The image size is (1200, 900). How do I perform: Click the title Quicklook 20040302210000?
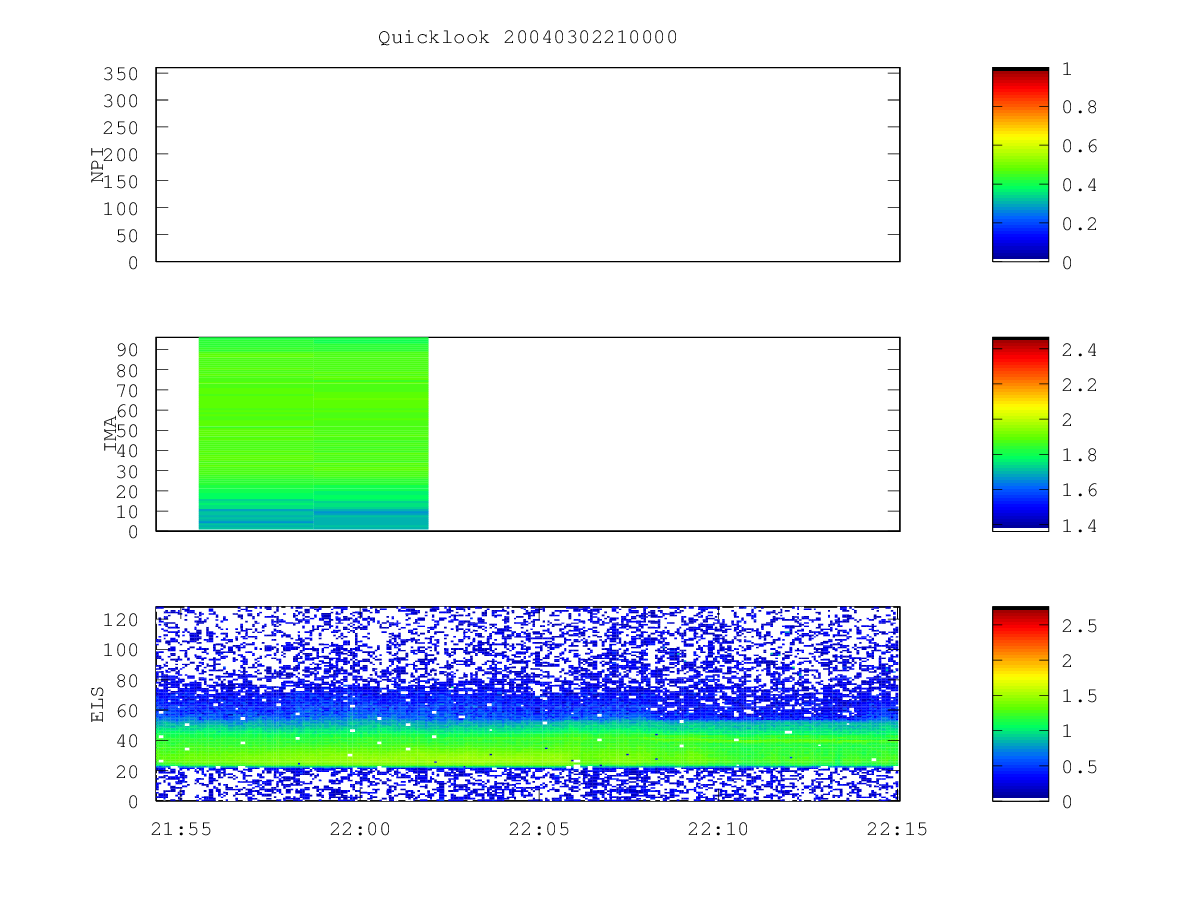coord(528,38)
